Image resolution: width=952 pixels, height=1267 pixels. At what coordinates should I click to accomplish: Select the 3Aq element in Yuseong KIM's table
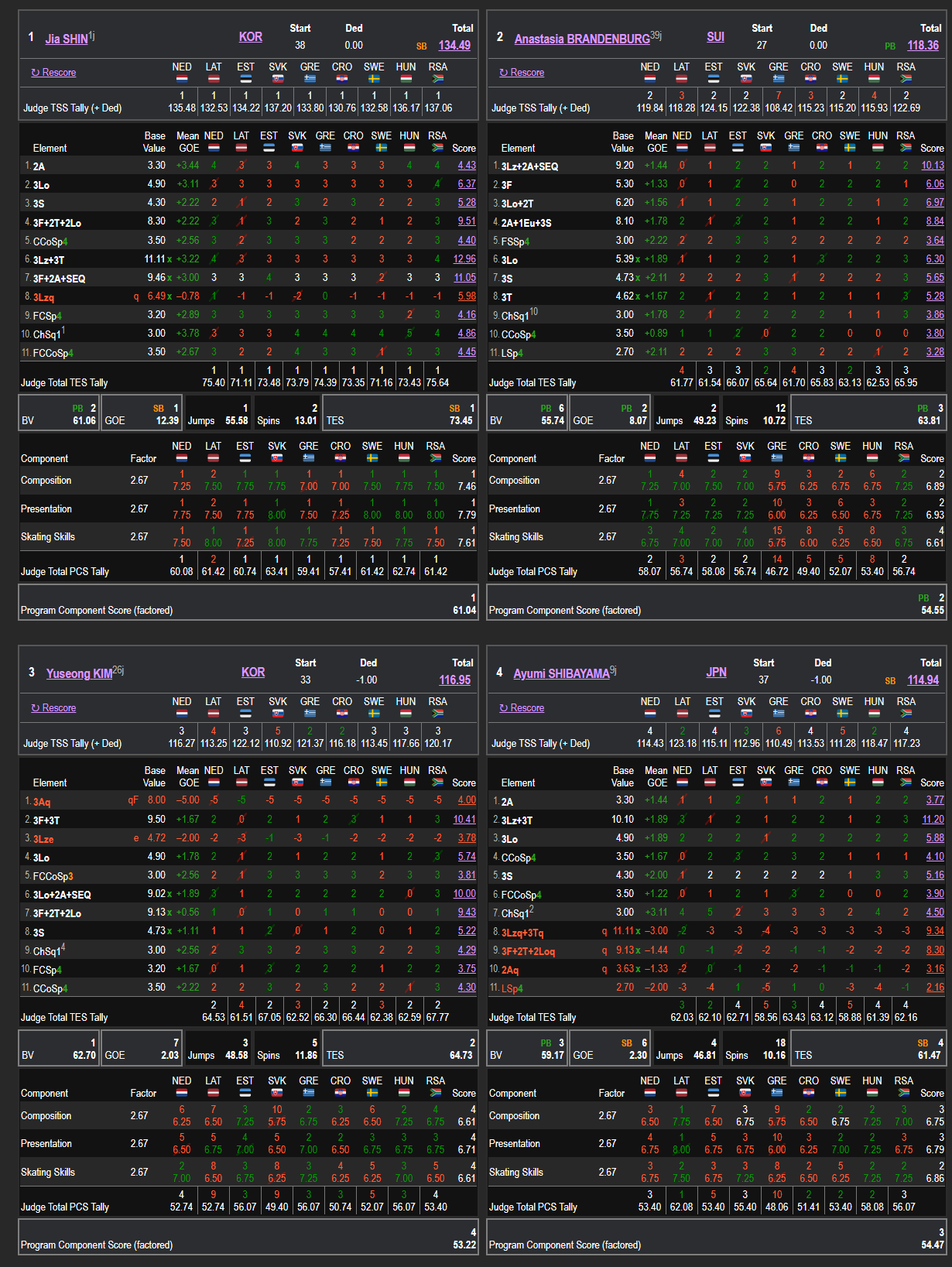click(42, 802)
